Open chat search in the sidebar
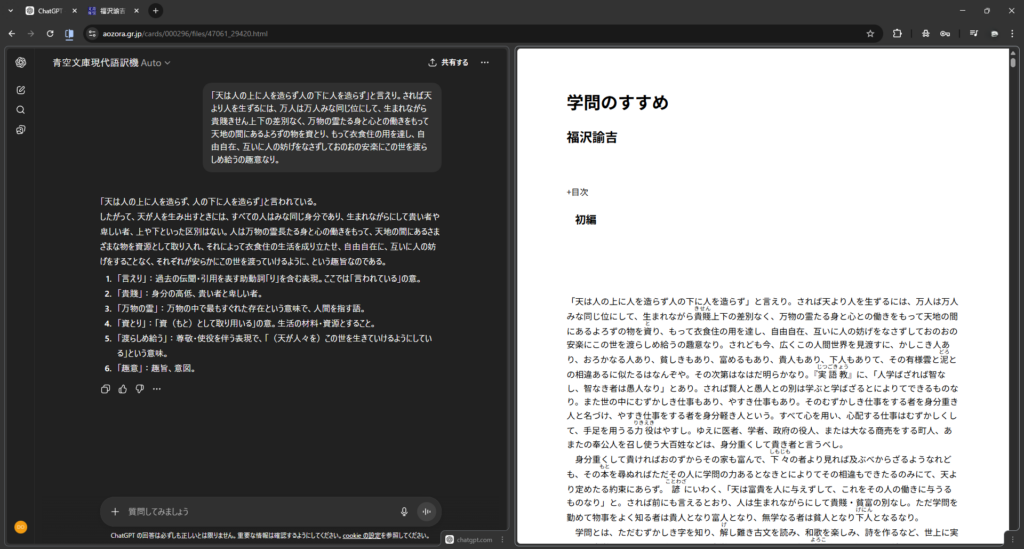 [20, 110]
